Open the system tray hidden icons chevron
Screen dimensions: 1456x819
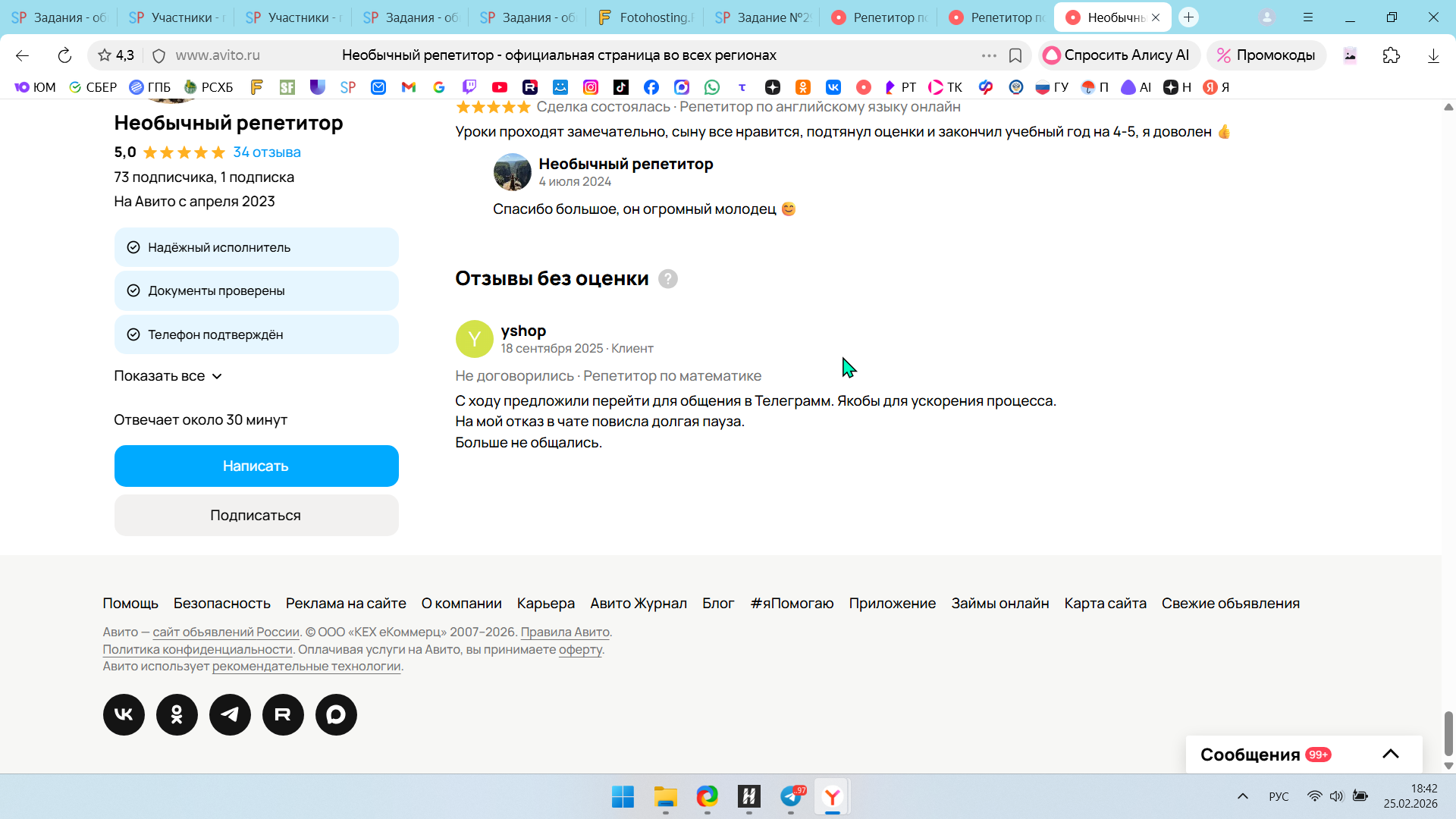point(1242,796)
